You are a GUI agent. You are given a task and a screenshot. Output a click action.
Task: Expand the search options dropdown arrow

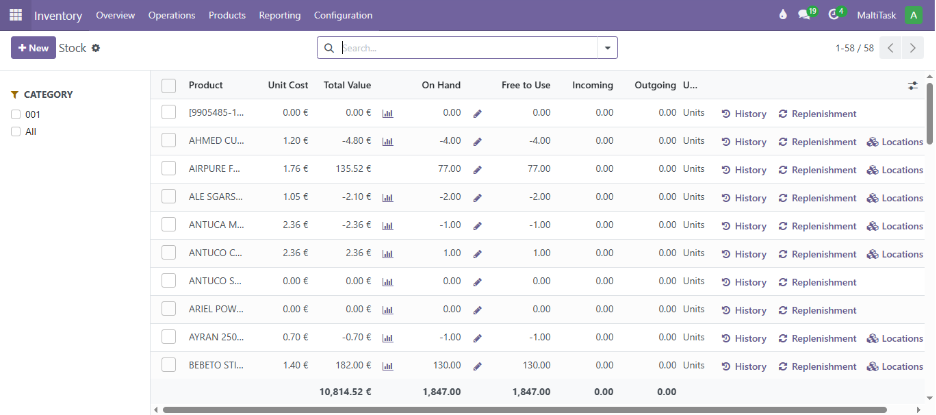coord(606,48)
